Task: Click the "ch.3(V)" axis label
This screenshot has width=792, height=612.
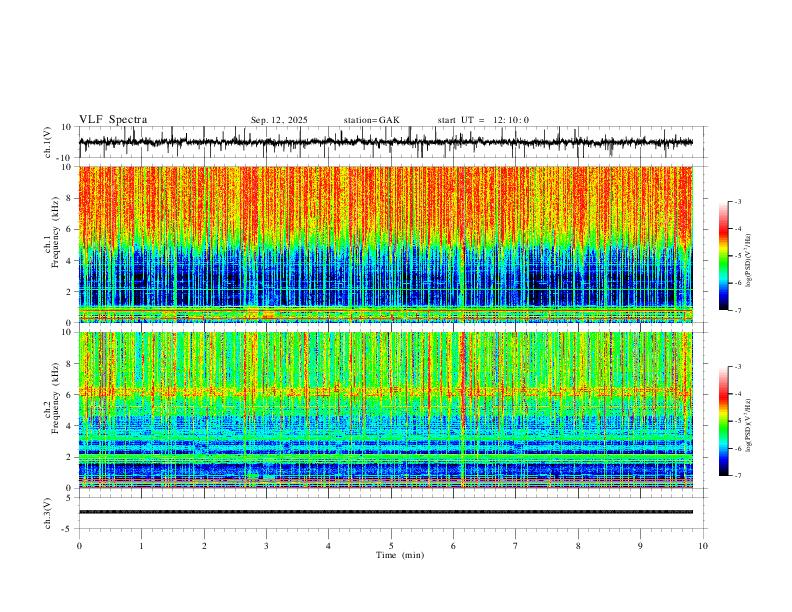Action: (x=48, y=513)
